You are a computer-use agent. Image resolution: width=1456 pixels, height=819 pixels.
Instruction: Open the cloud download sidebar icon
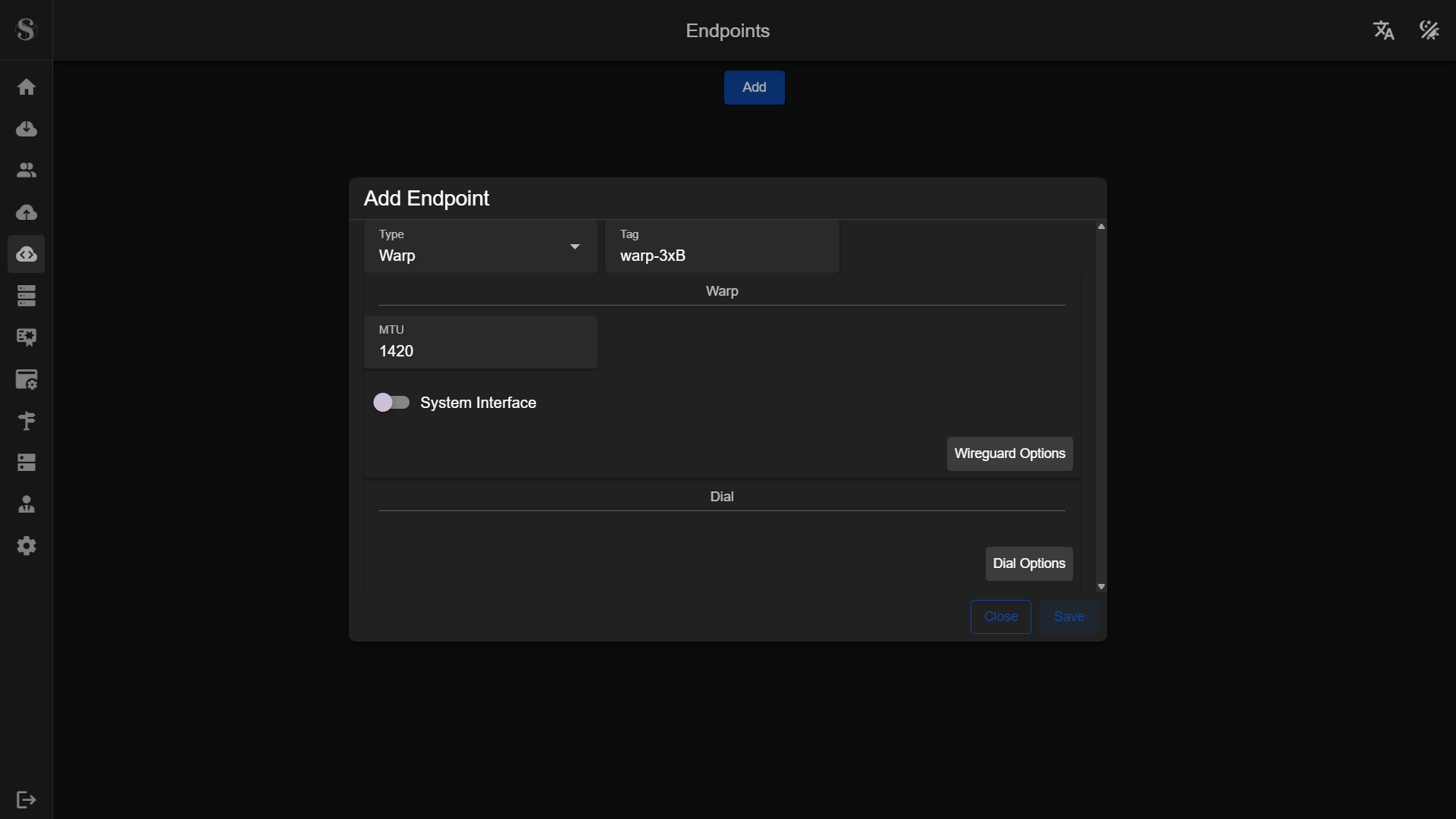(27, 129)
